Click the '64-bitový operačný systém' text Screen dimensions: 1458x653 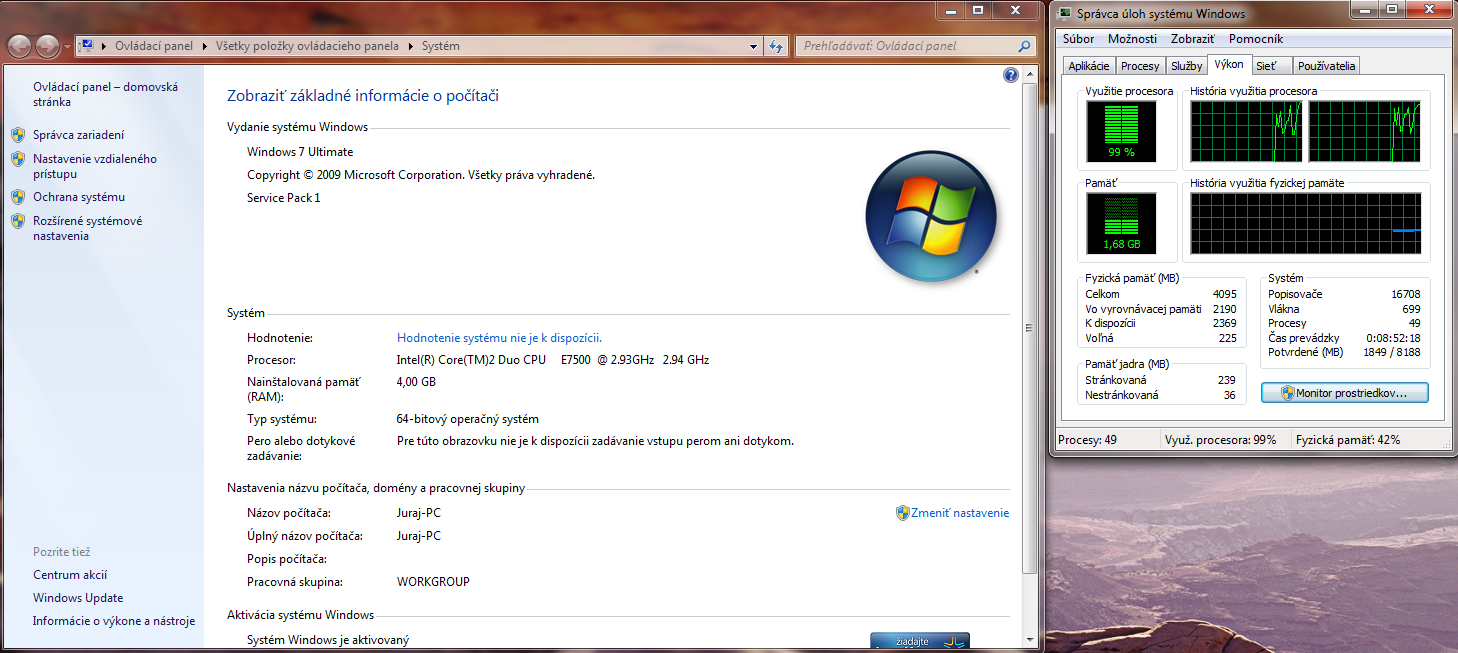pyautogui.click(x=468, y=419)
